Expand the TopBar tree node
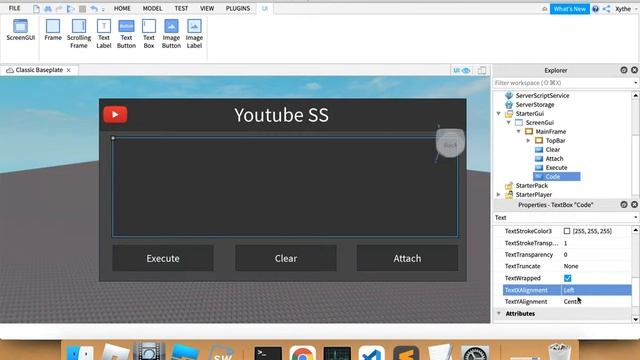 529,140
